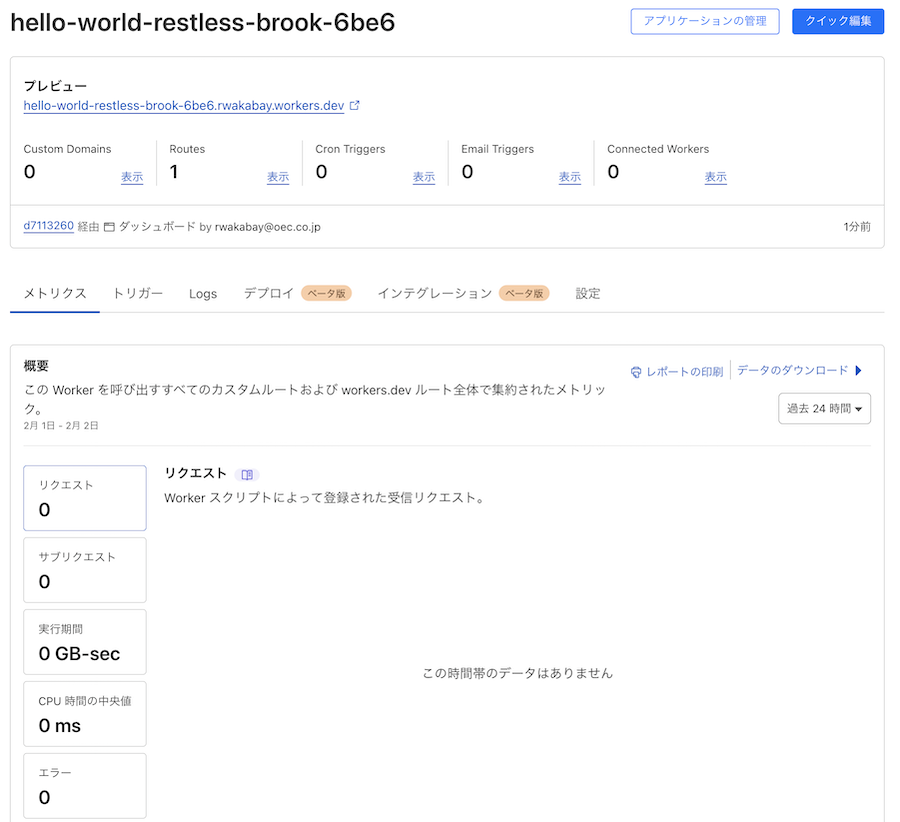Open the Logs tab
The image size is (900, 822).
point(203,293)
